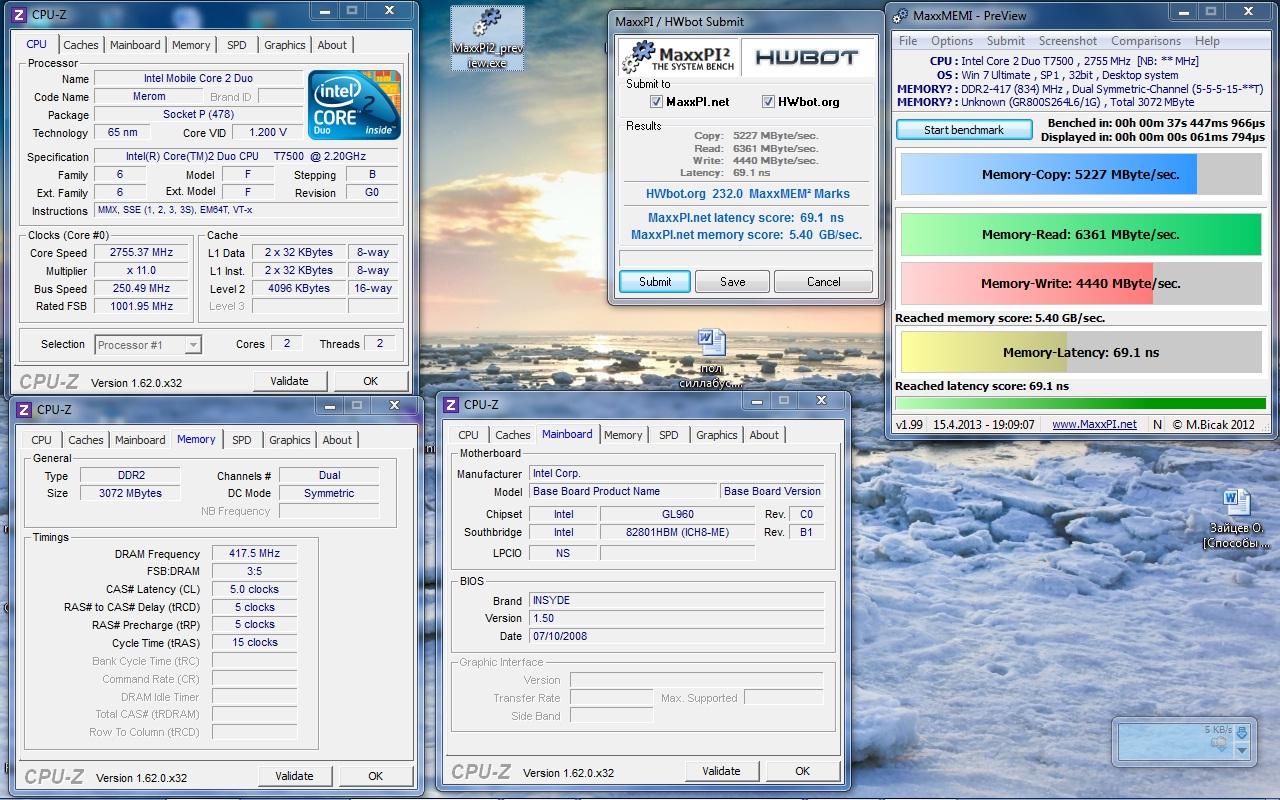The width and height of the screenshot is (1280, 800).
Task: Click OK in the CPU-Z Memory window
Action: [x=375, y=776]
